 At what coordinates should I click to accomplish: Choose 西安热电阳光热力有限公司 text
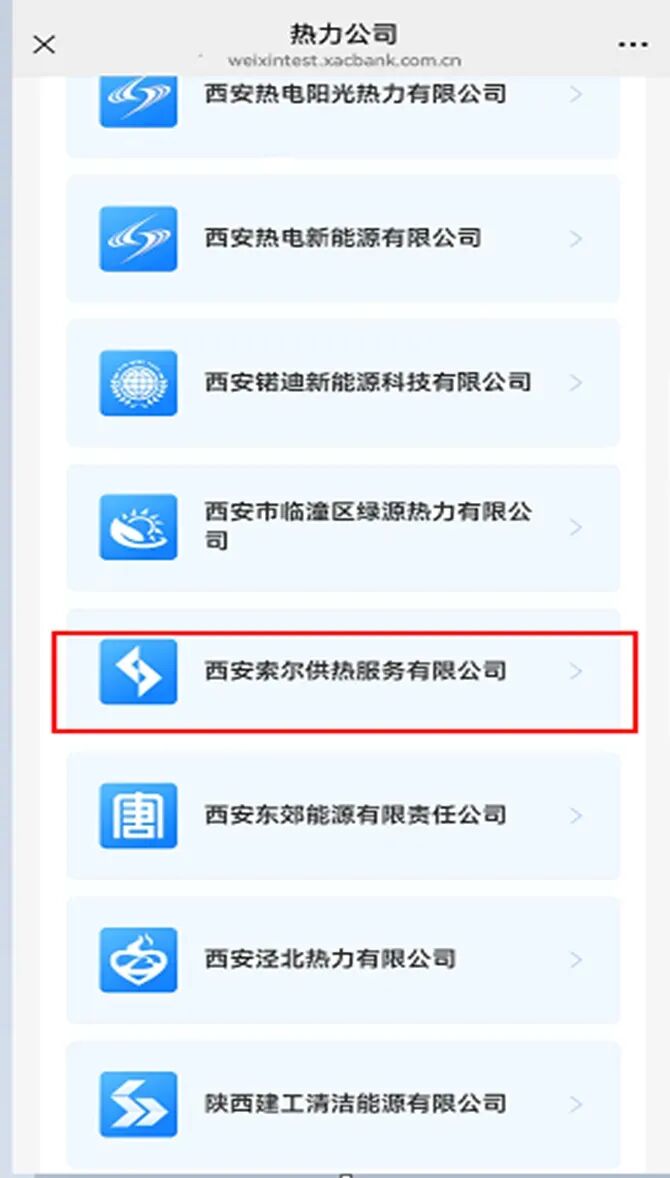[355, 95]
